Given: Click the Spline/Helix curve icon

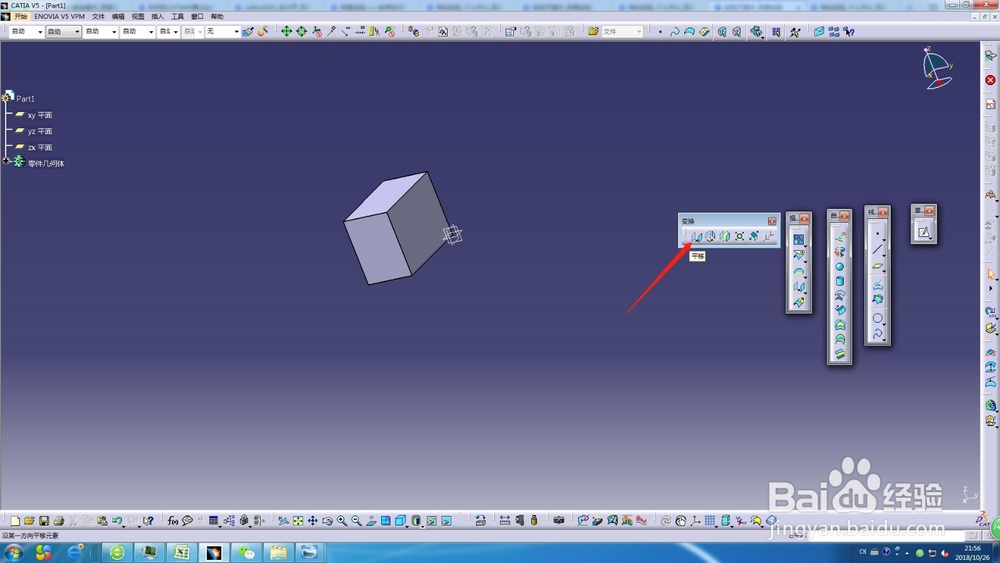Looking at the screenshot, I should point(878,333).
